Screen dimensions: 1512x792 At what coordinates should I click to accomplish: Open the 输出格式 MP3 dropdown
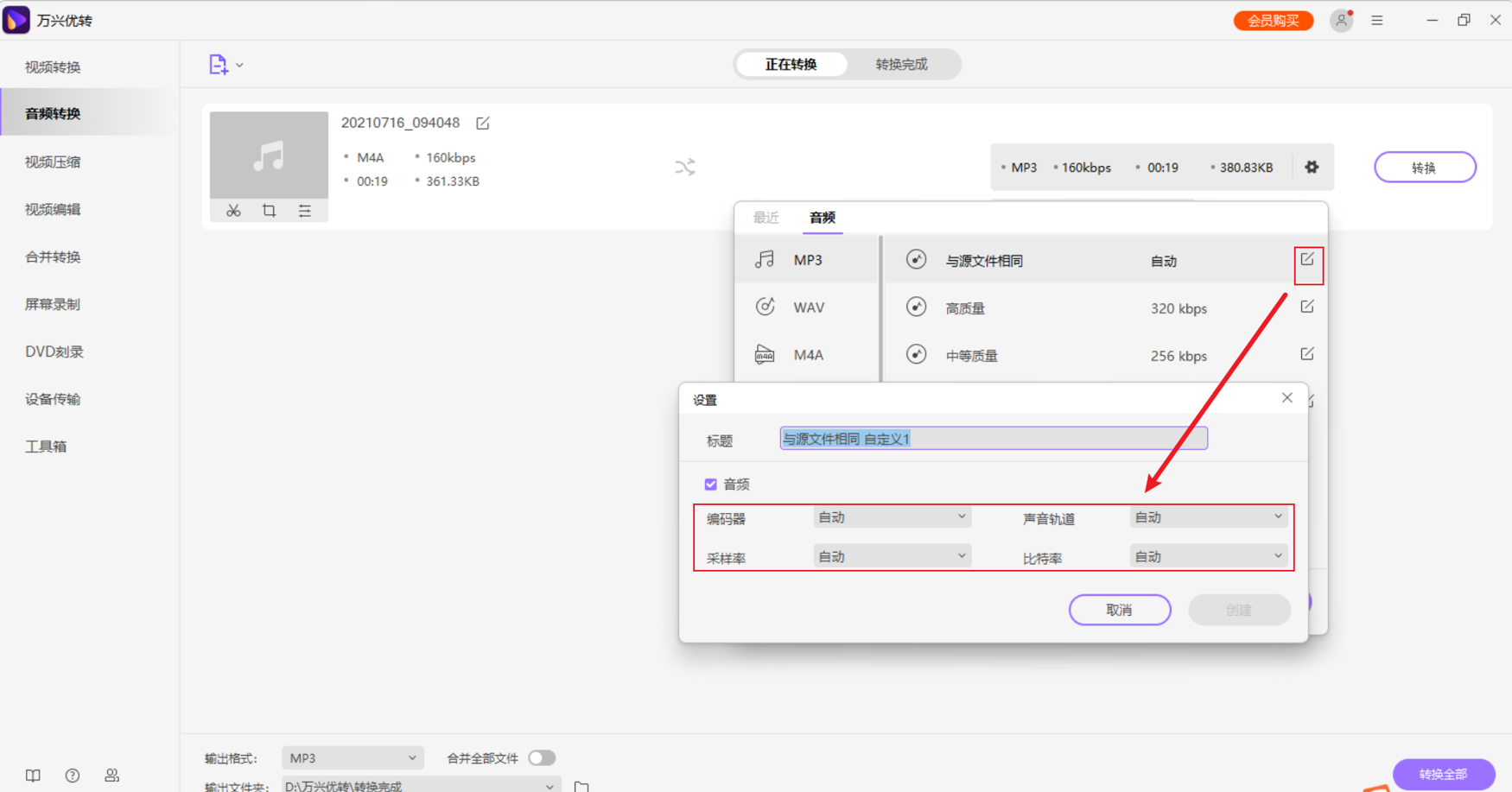[x=353, y=758]
